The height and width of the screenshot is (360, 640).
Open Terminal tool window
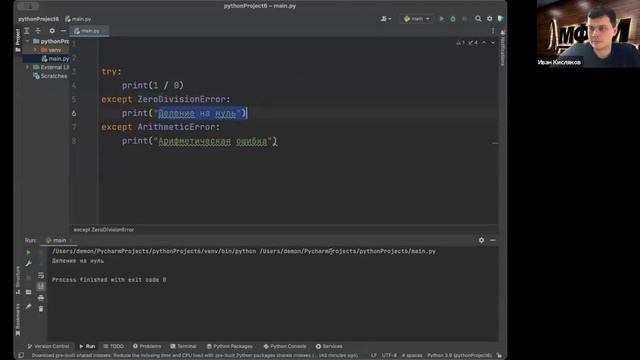click(x=183, y=346)
